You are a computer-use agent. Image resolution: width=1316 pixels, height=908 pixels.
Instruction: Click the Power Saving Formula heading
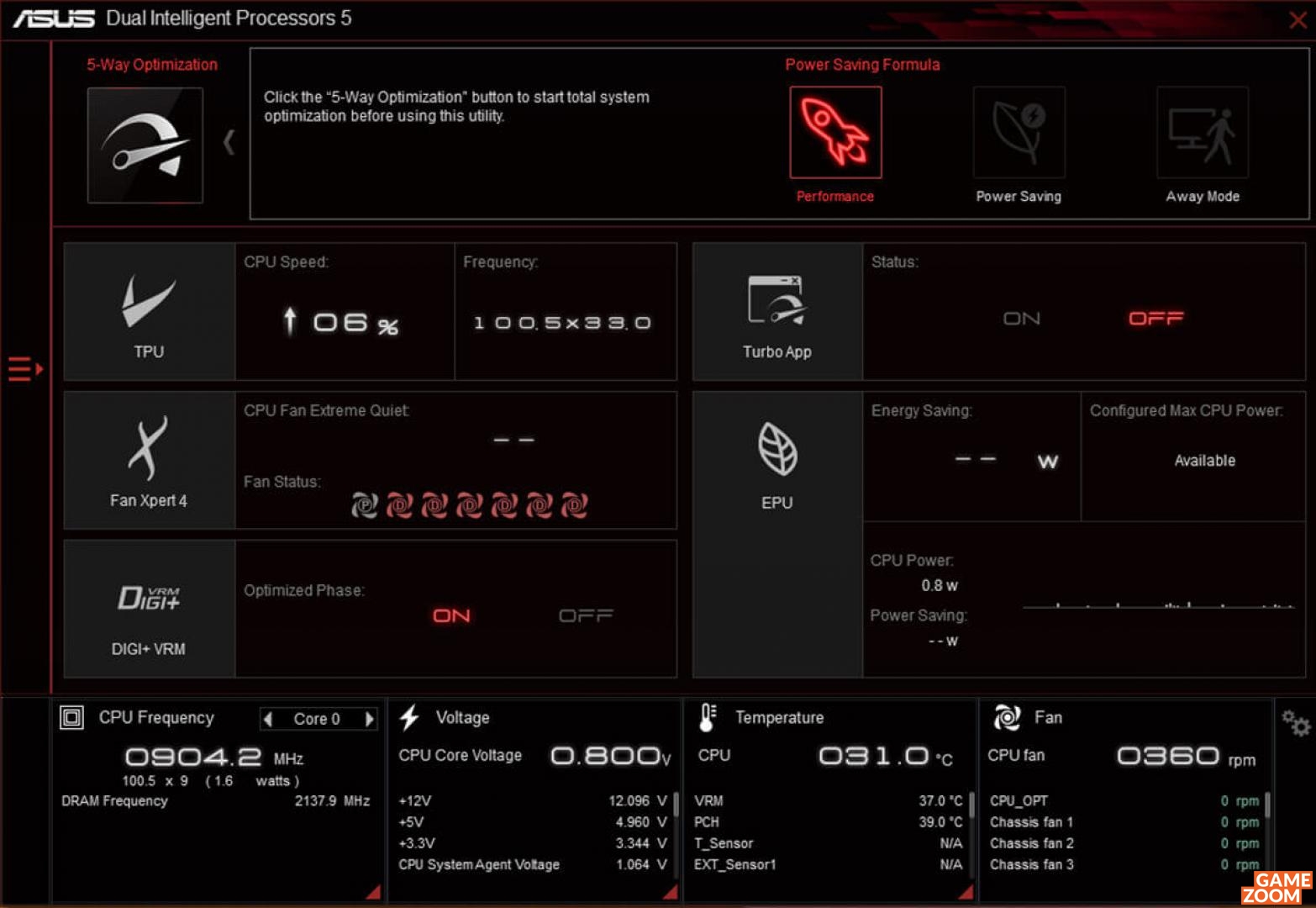pyautogui.click(x=862, y=65)
